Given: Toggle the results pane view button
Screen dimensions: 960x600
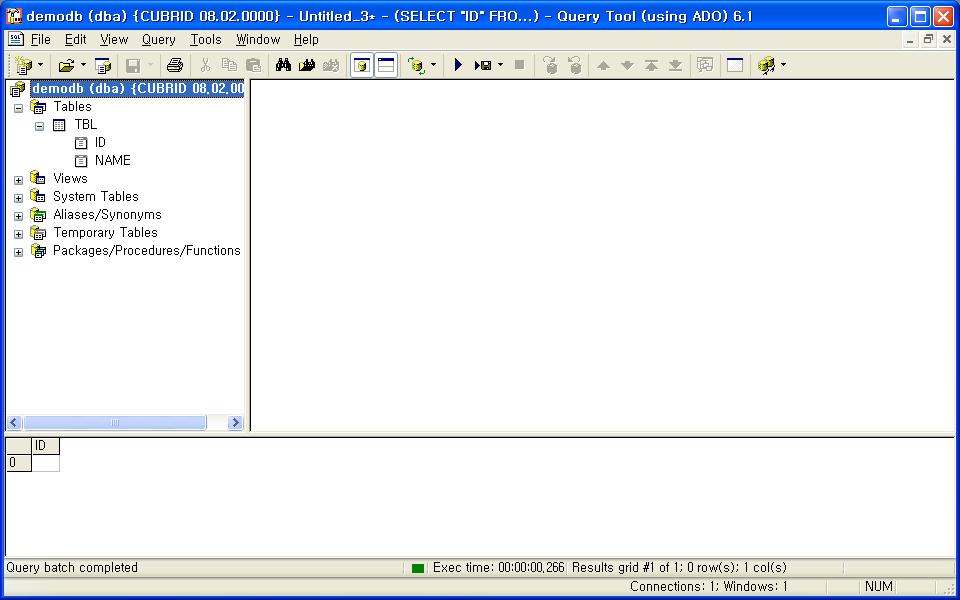Looking at the screenshot, I should (x=386, y=65).
